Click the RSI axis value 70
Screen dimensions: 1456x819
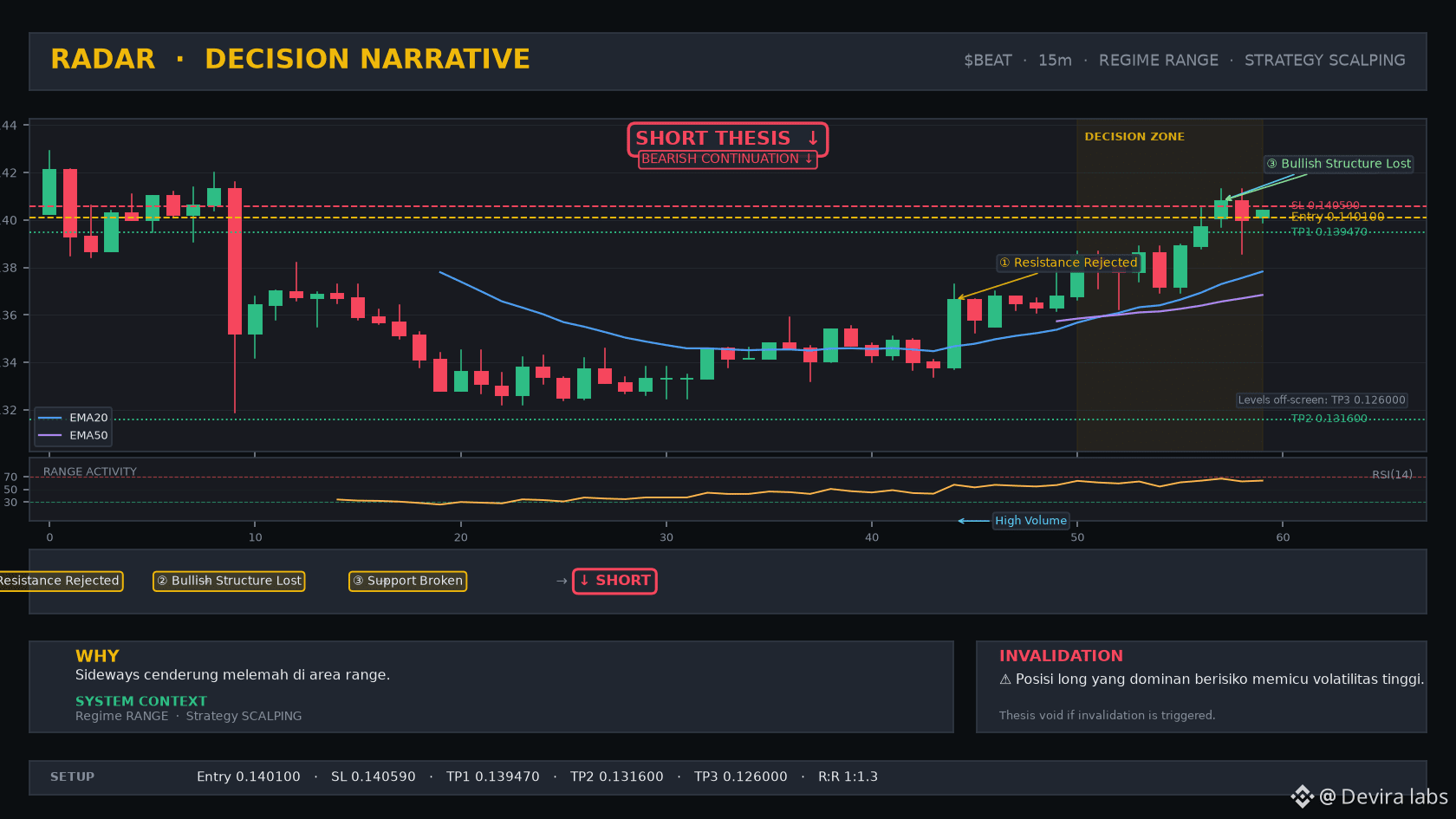point(10,477)
